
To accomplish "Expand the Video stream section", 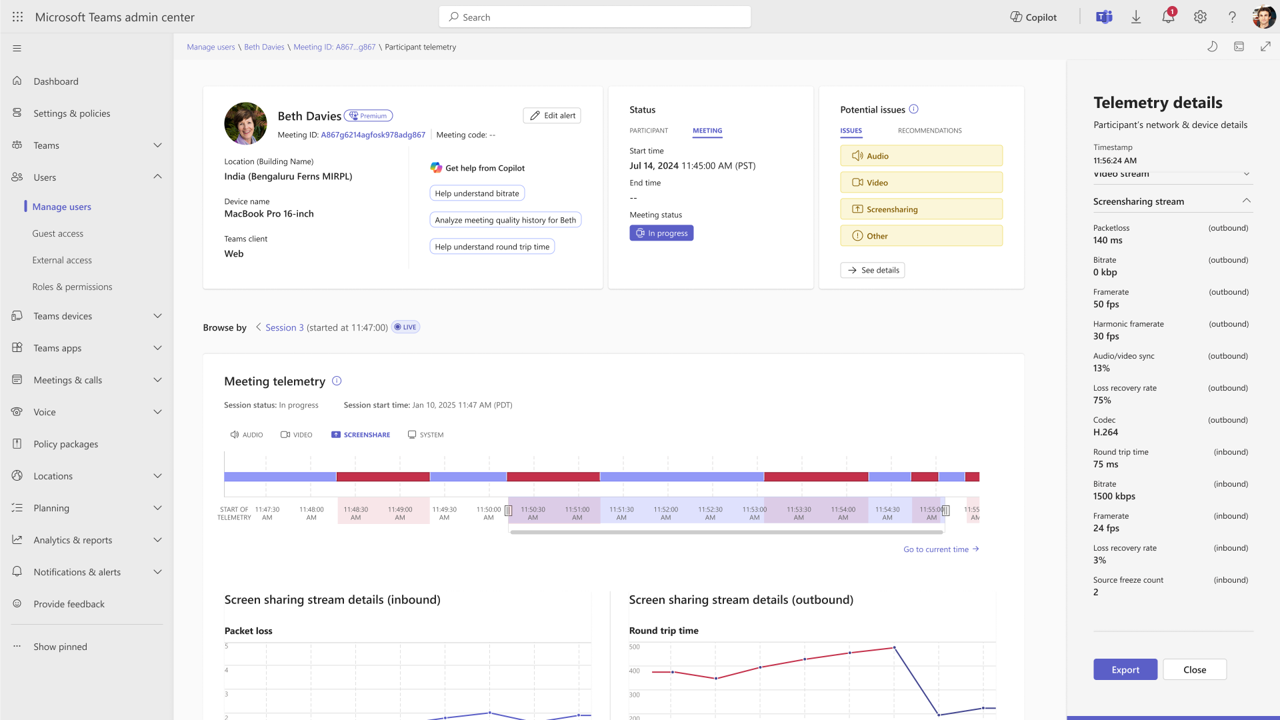I will (1246, 174).
